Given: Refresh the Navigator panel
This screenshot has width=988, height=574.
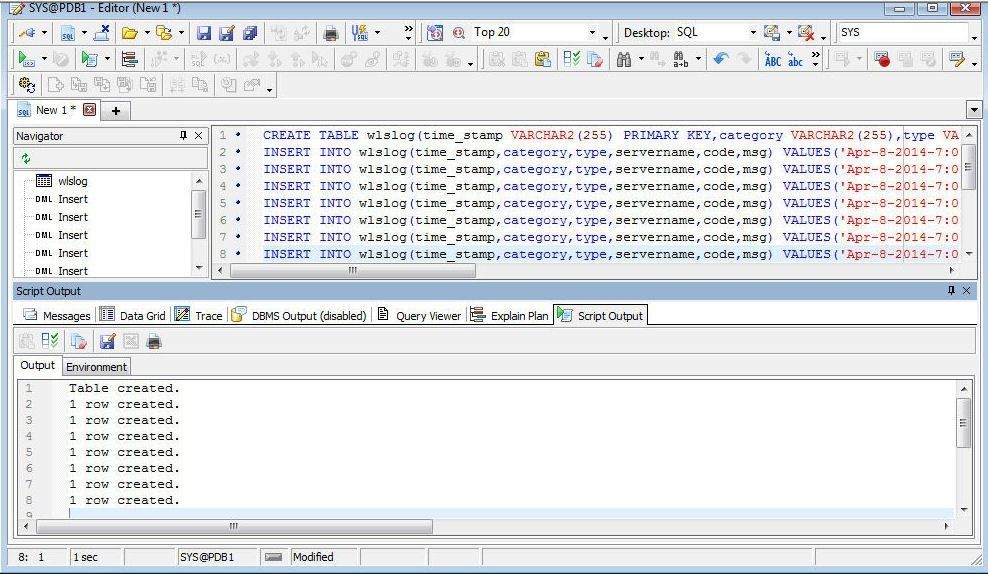Looking at the screenshot, I should click(26, 158).
